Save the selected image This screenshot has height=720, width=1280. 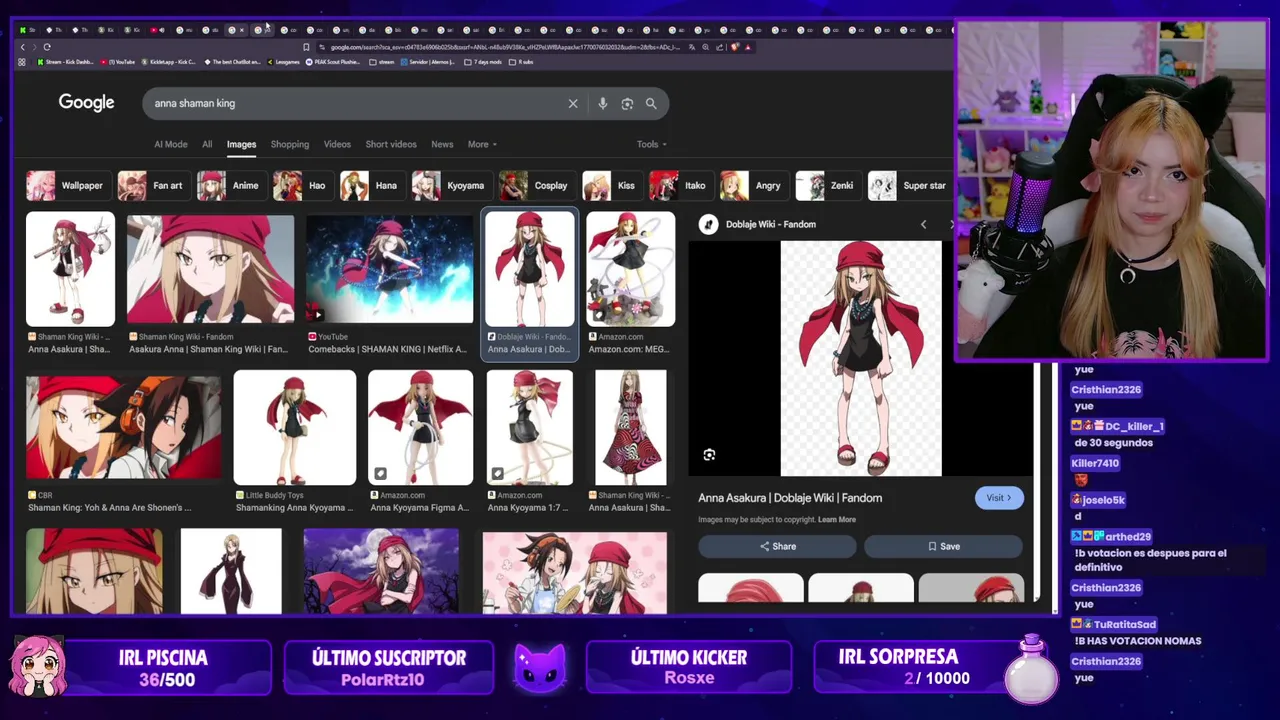click(943, 546)
